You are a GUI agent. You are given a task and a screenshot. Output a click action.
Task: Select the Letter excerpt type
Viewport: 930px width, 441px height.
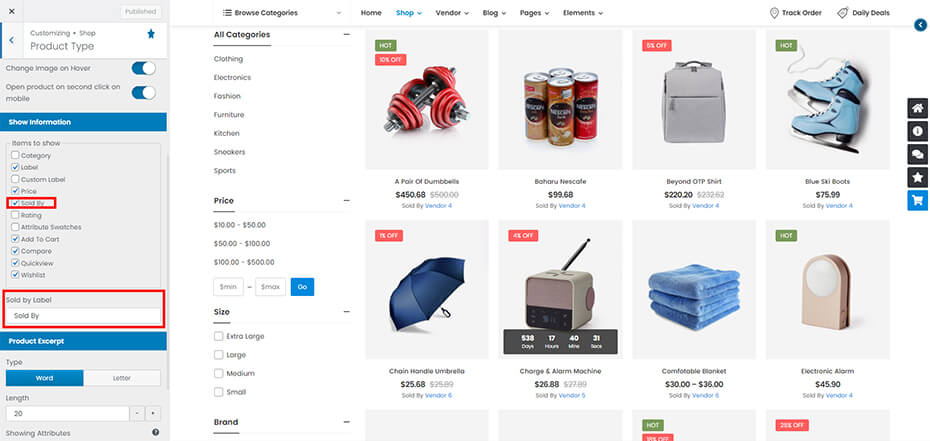point(122,378)
